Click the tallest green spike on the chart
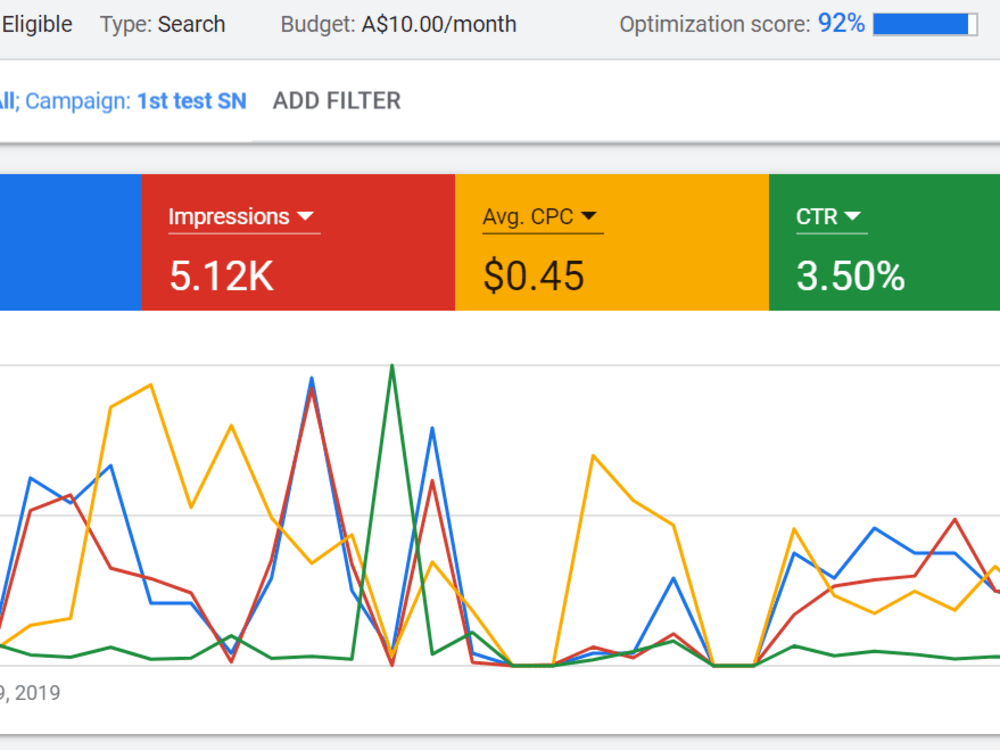 392,366
